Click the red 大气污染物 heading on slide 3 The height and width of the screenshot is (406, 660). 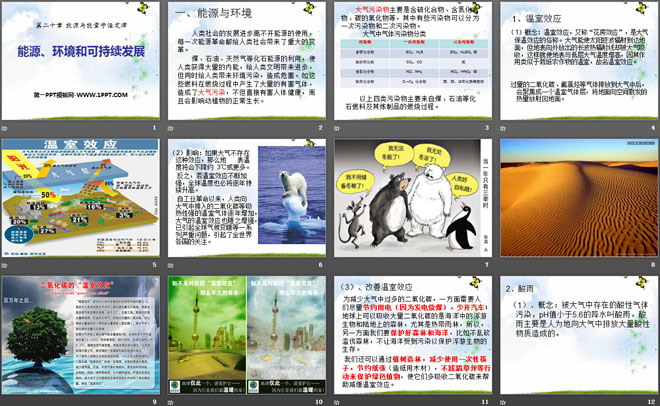372,9
